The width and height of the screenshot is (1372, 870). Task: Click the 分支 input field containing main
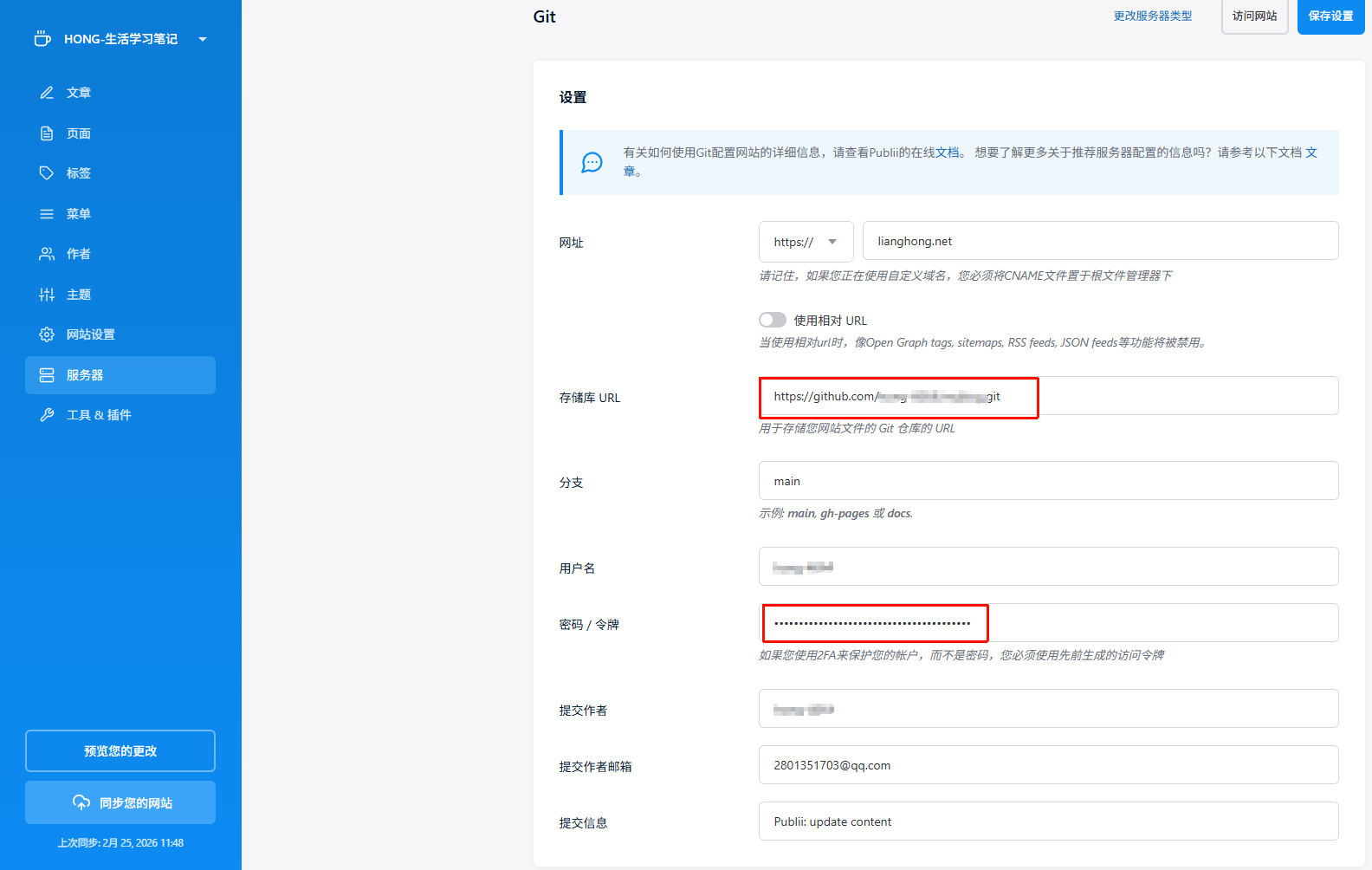[1048, 481]
